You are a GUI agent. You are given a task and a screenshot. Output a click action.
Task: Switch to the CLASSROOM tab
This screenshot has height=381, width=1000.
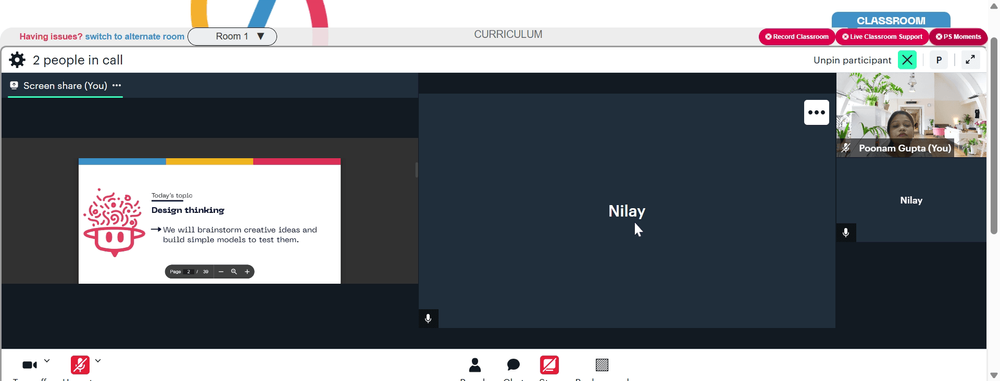pyautogui.click(x=890, y=20)
